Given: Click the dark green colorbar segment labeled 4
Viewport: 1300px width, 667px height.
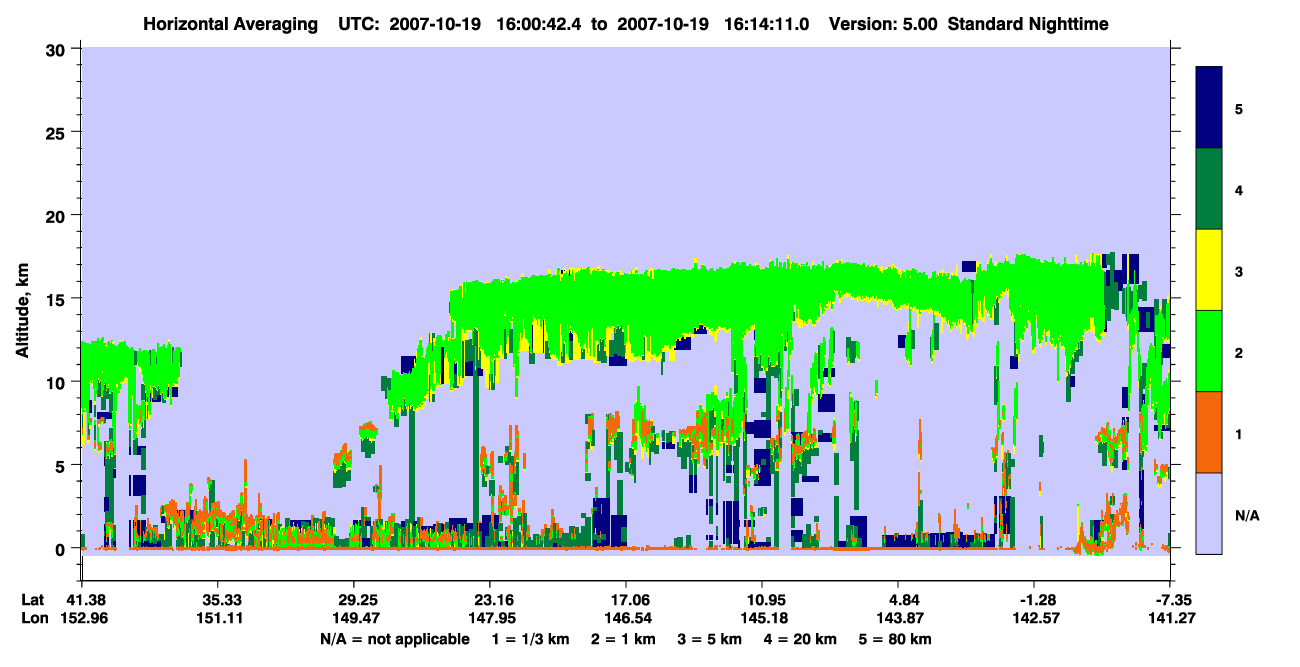Looking at the screenshot, I should tap(1209, 189).
